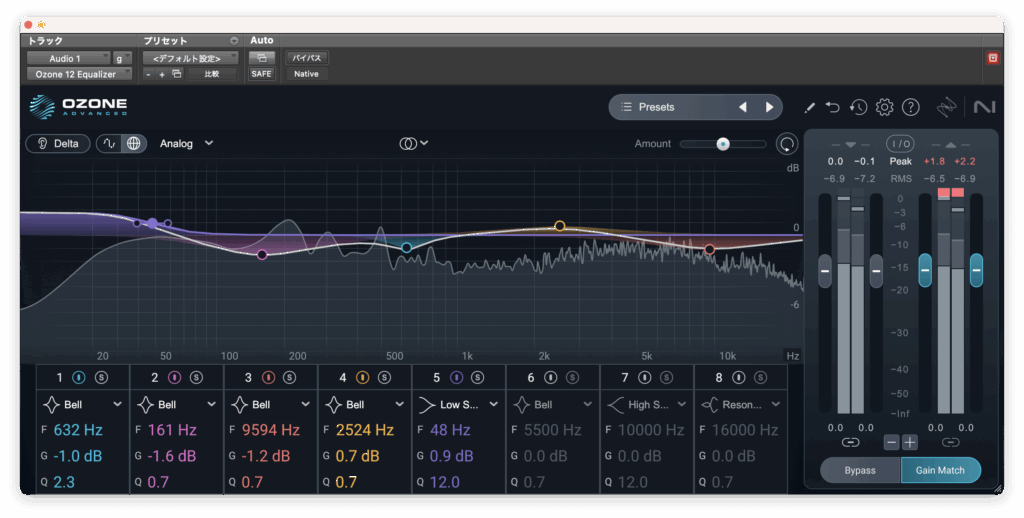Expand band 5 Low Shelf filter type dropdown

click(x=494, y=405)
